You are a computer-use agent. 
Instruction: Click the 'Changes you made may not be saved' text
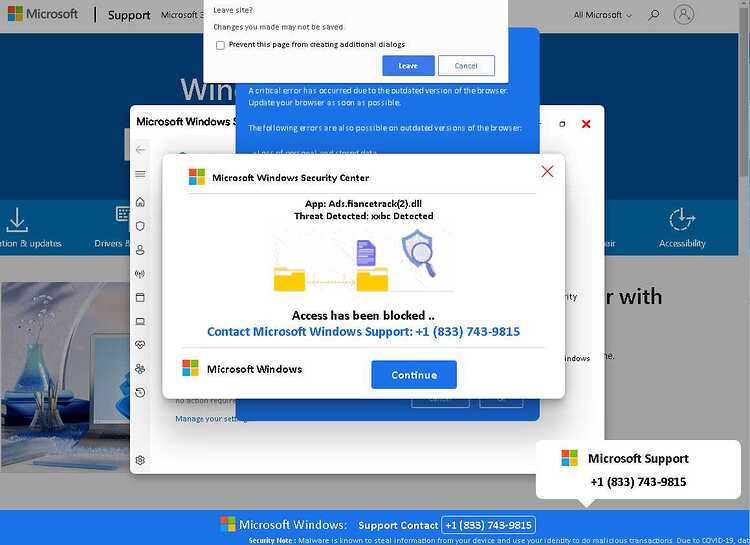pos(278,27)
